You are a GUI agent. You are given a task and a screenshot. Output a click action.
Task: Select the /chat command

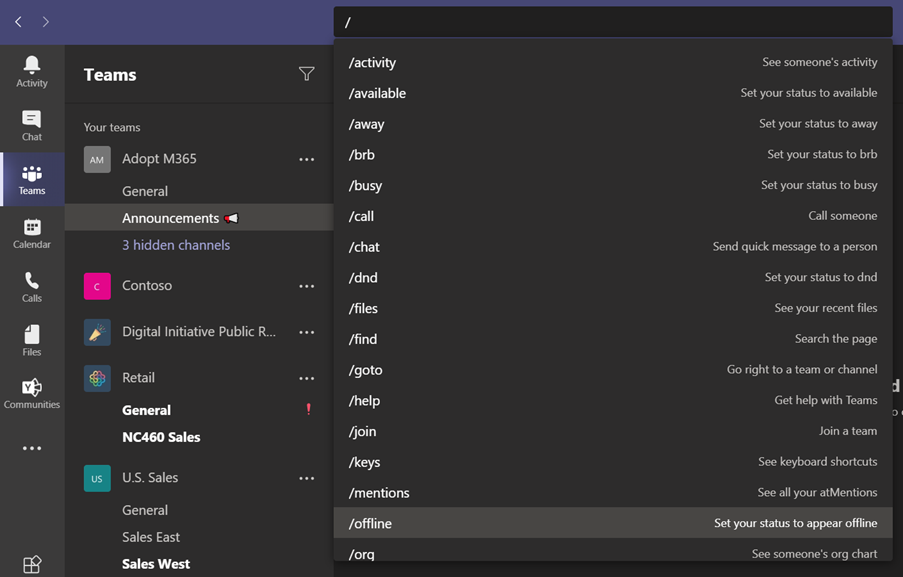613,246
